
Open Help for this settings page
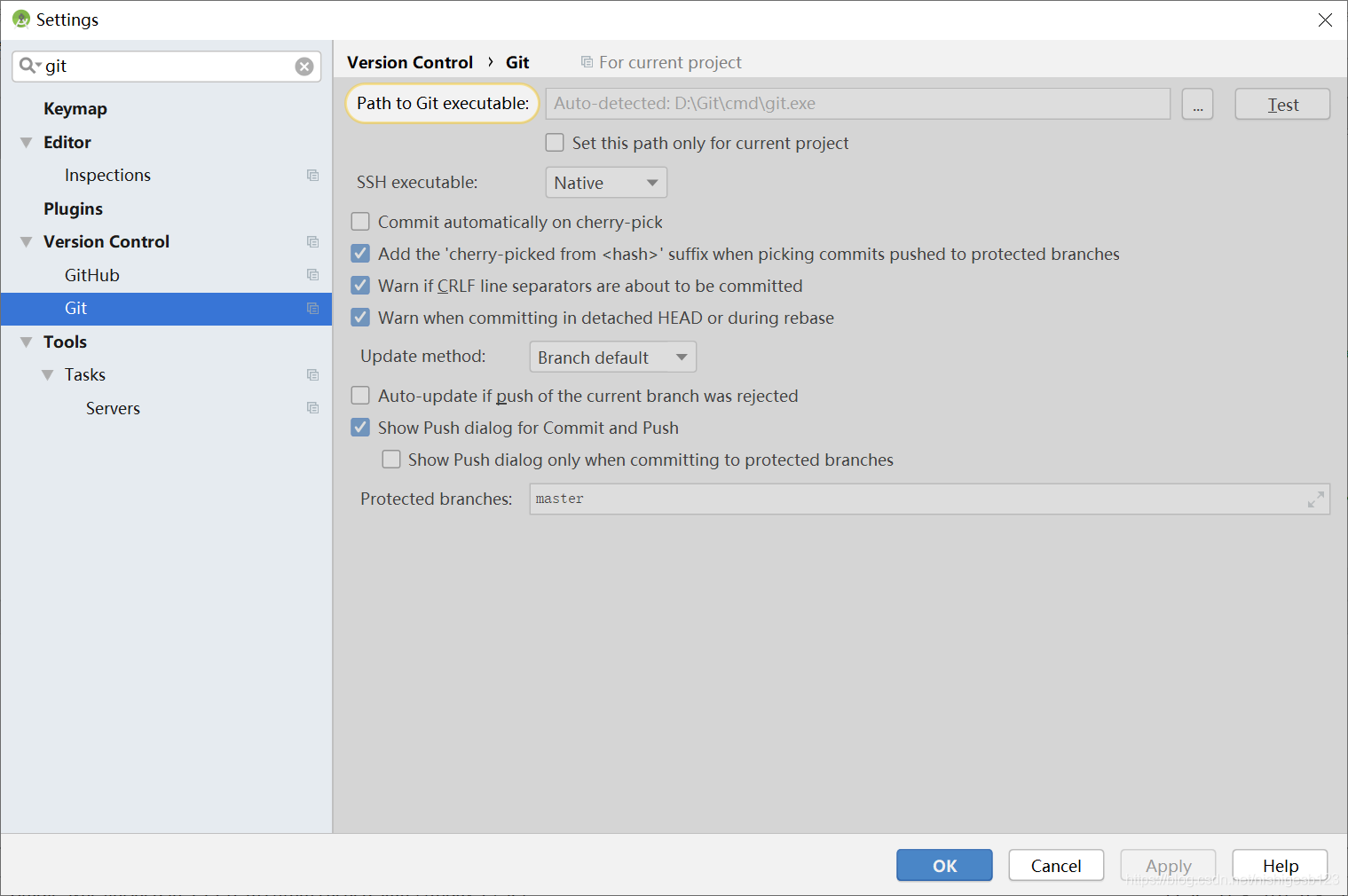pyautogui.click(x=1280, y=866)
